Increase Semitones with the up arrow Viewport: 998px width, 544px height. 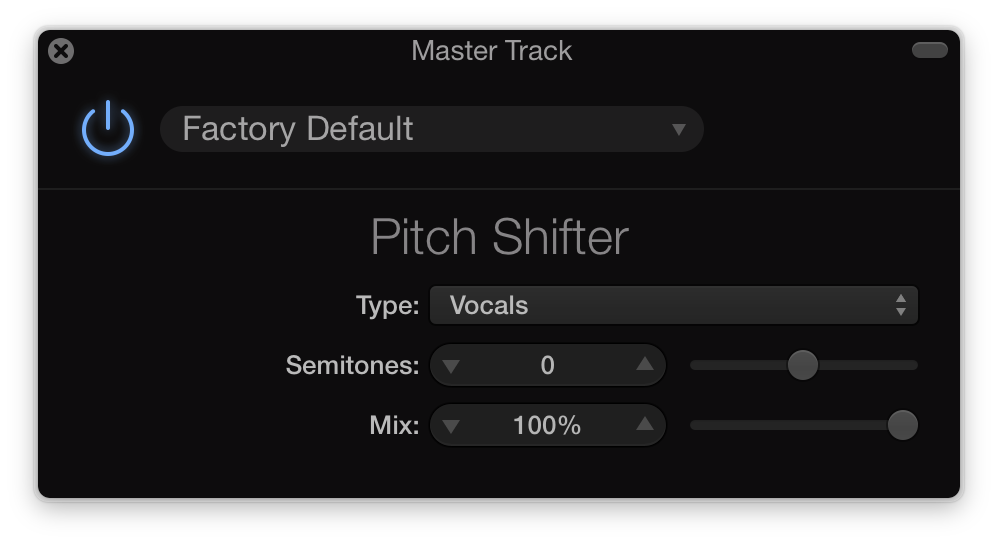point(645,364)
